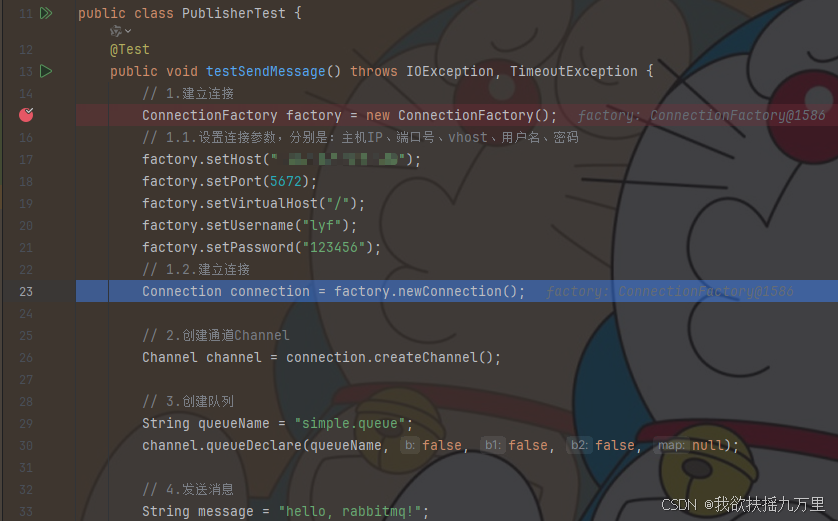Image resolution: width=838 pixels, height=521 pixels.
Task: Click line number 30 in gutter
Action: click(26, 446)
